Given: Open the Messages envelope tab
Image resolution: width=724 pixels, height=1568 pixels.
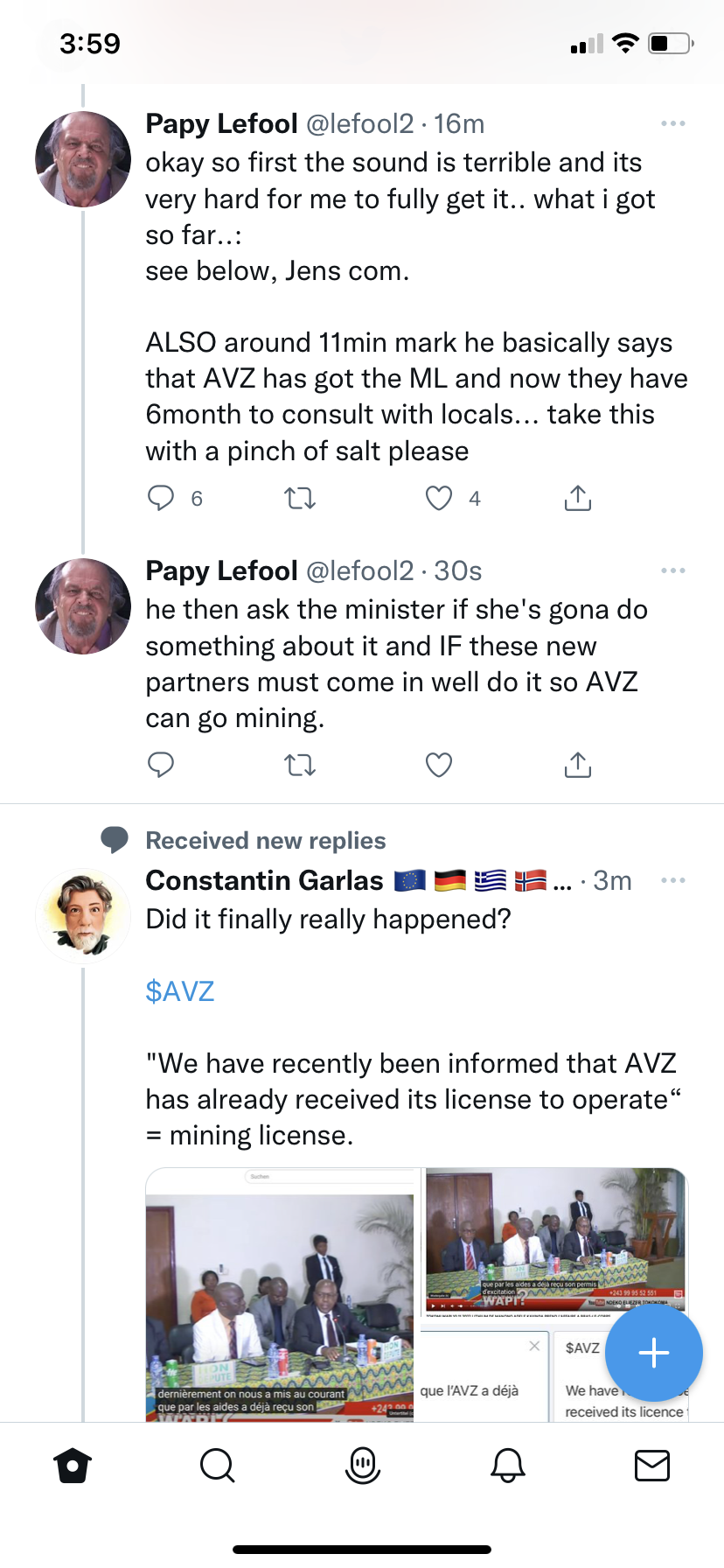Looking at the screenshot, I should click(x=652, y=1466).
